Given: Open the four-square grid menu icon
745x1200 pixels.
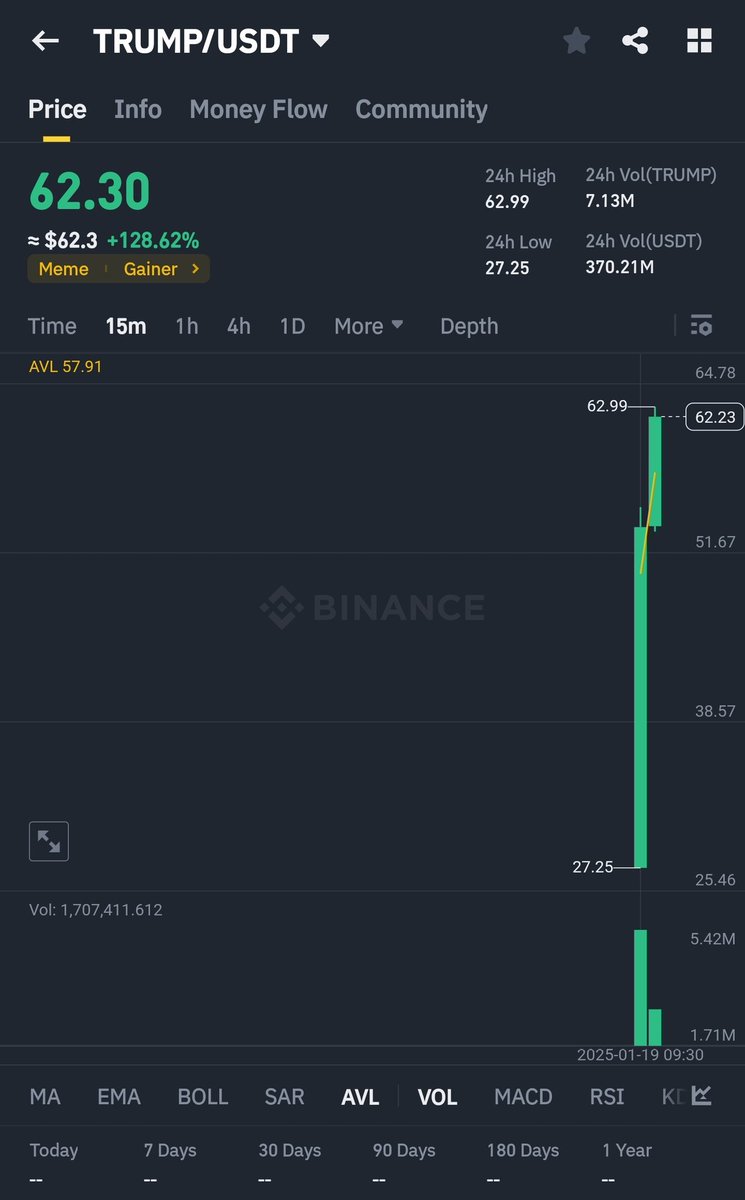Looking at the screenshot, I should tap(699, 41).
